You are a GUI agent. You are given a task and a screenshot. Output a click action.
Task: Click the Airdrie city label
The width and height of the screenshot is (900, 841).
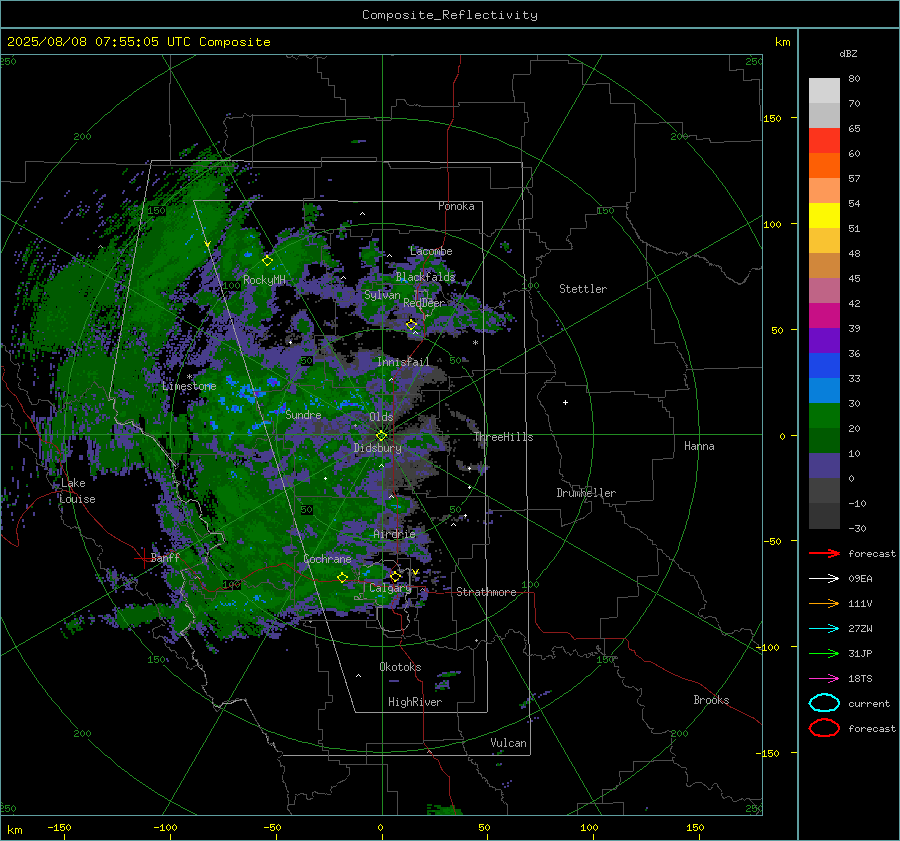tap(394, 534)
